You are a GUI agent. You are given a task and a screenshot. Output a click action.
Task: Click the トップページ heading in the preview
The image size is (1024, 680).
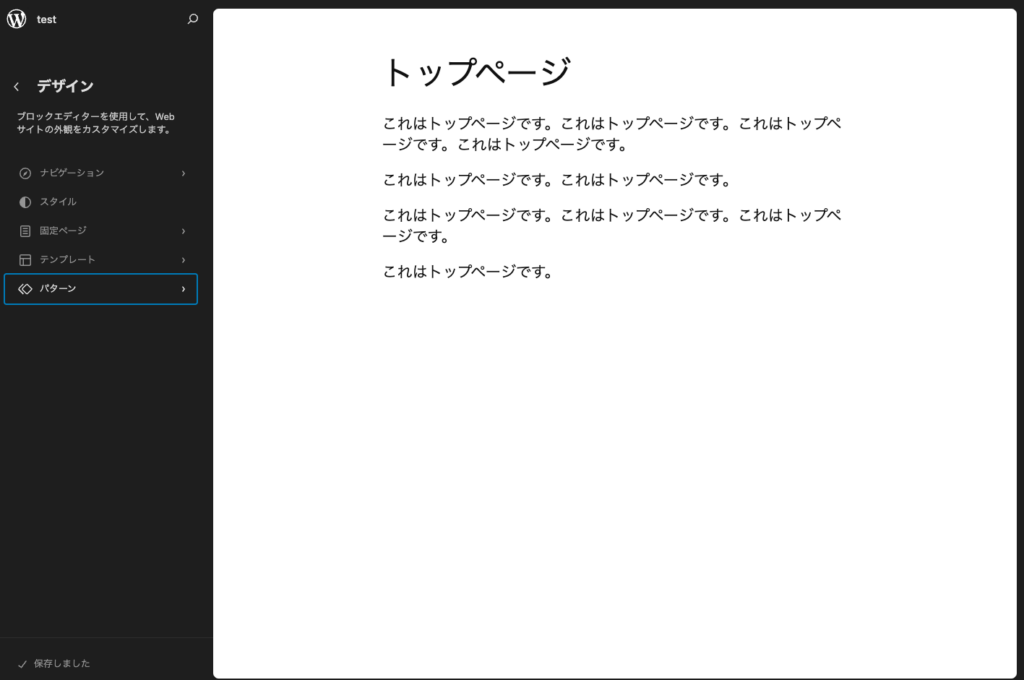point(476,72)
